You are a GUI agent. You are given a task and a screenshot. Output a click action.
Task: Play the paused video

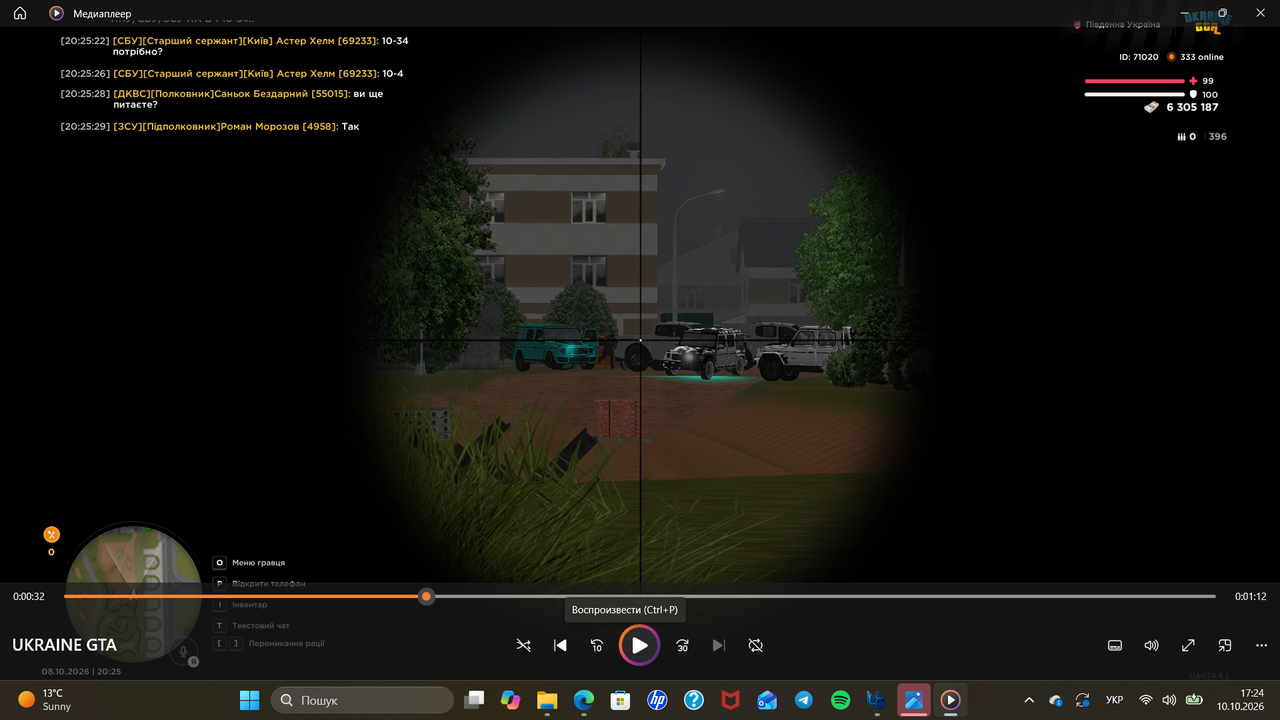pyautogui.click(x=639, y=646)
